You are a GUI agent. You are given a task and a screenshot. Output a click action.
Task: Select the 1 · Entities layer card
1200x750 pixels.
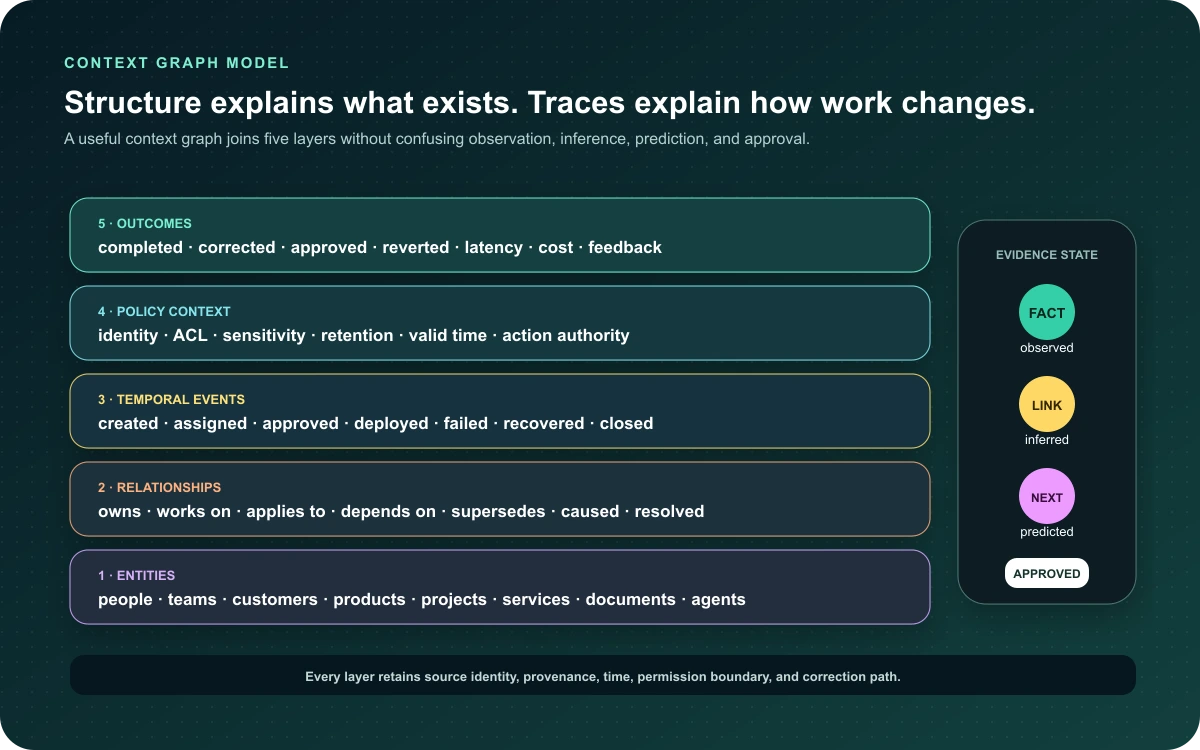tap(500, 587)
